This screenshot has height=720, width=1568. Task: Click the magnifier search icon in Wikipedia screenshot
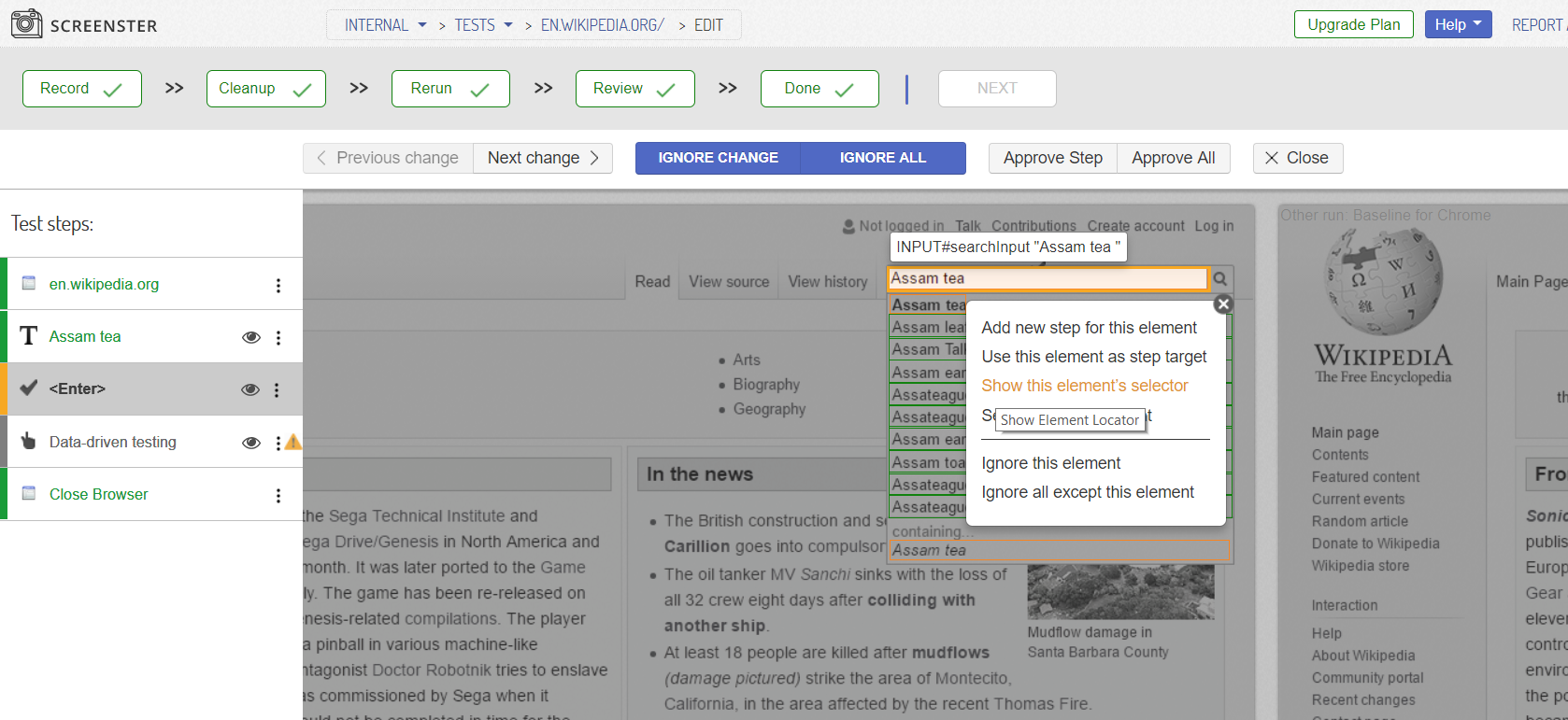[1220, 278]
